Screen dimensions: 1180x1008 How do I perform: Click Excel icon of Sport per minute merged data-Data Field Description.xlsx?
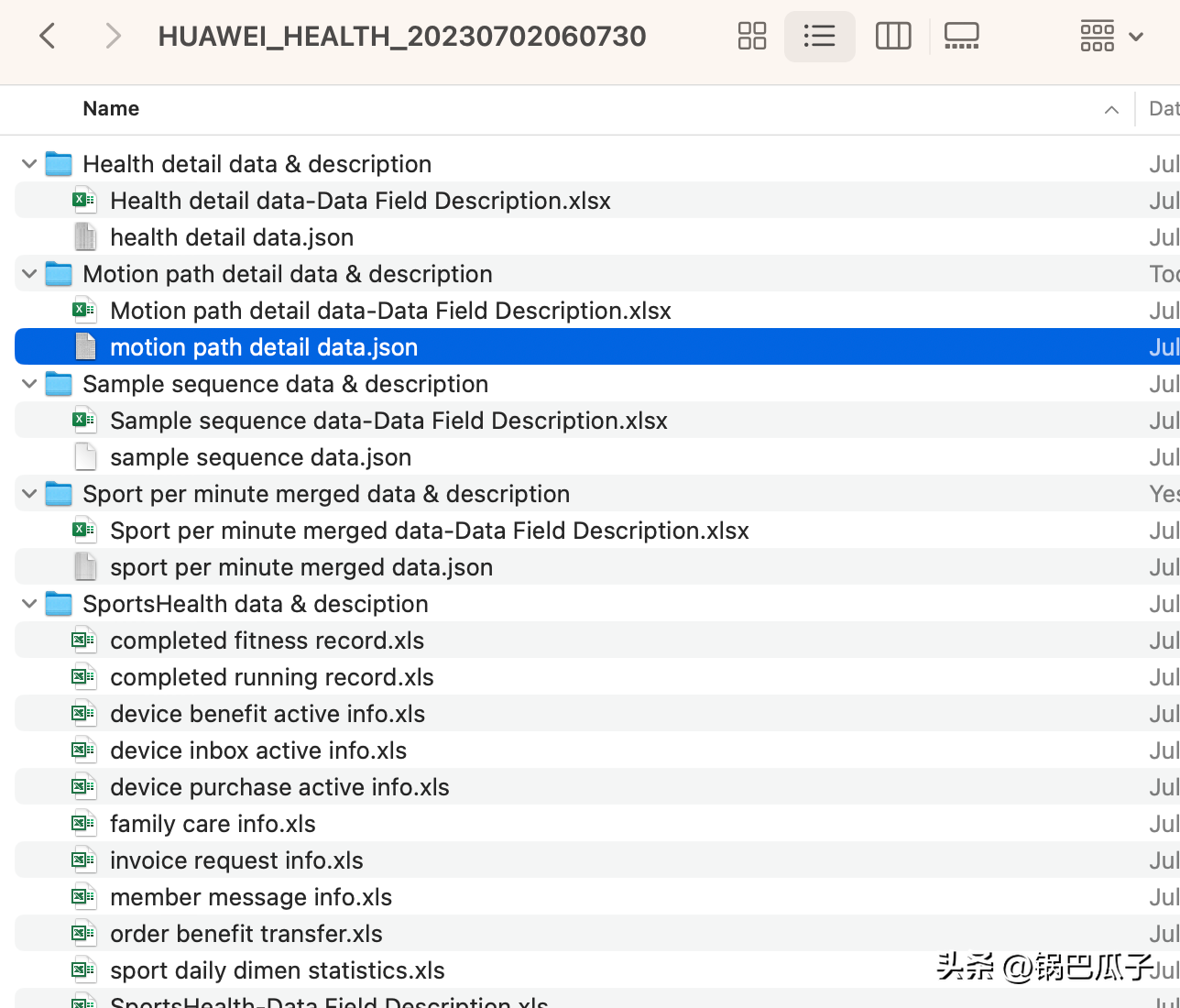84,530
